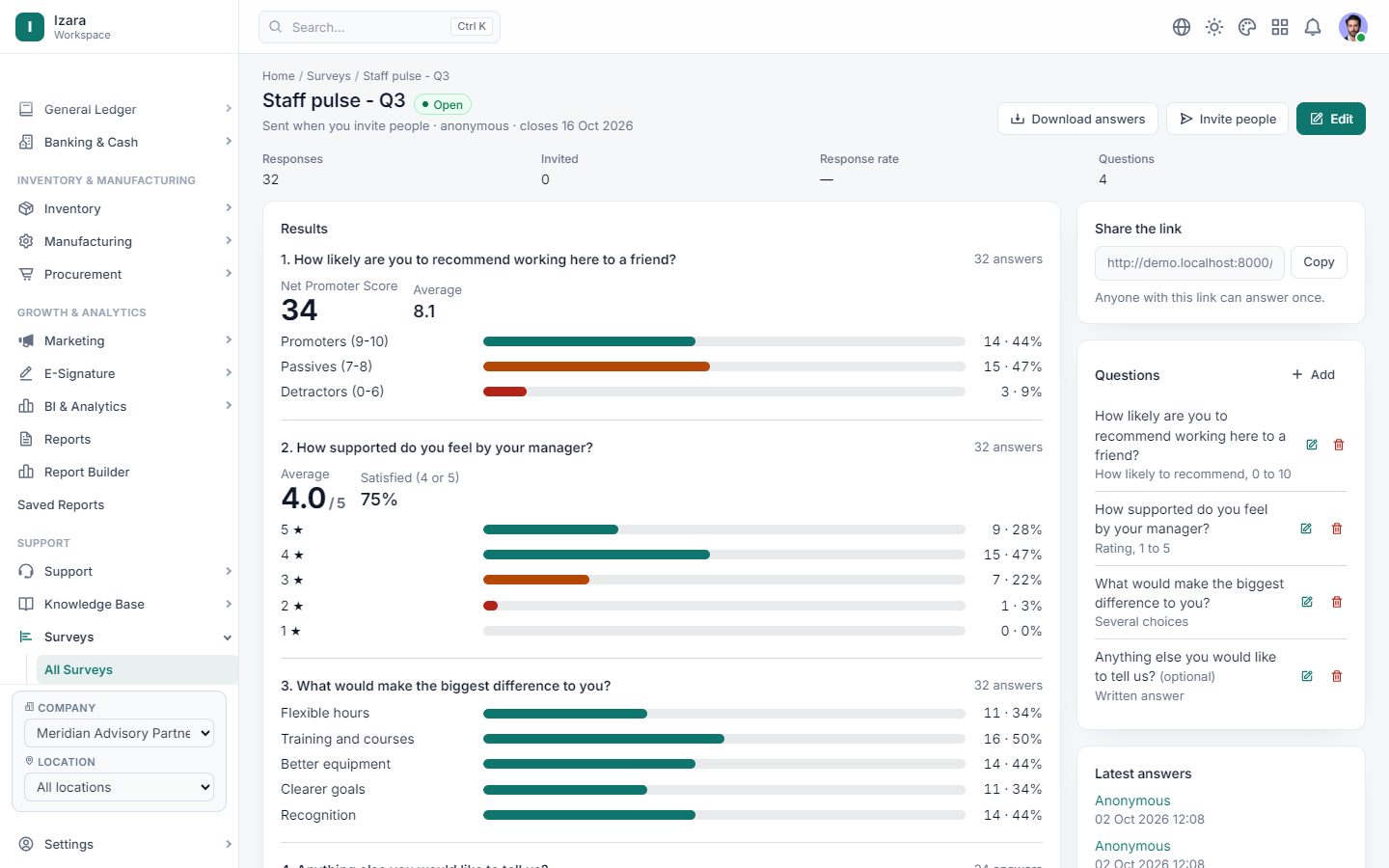Image resolution: width=1389 pixels, height=868 pixels.
Task: Delete the 'How supported do you feel' question
Action: point(1337,529)
